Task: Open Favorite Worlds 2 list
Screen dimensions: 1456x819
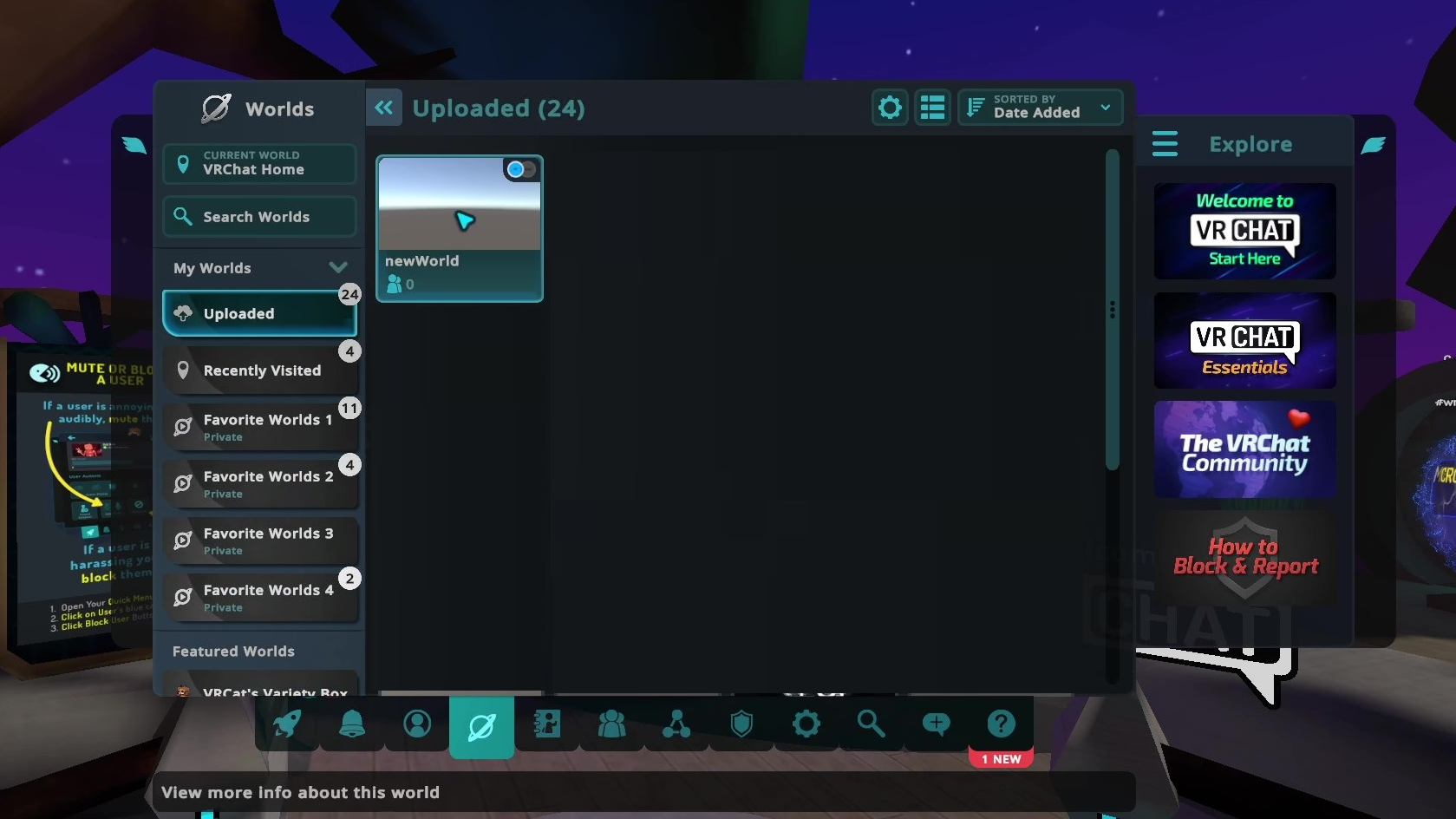Action: tap(259, 484)
